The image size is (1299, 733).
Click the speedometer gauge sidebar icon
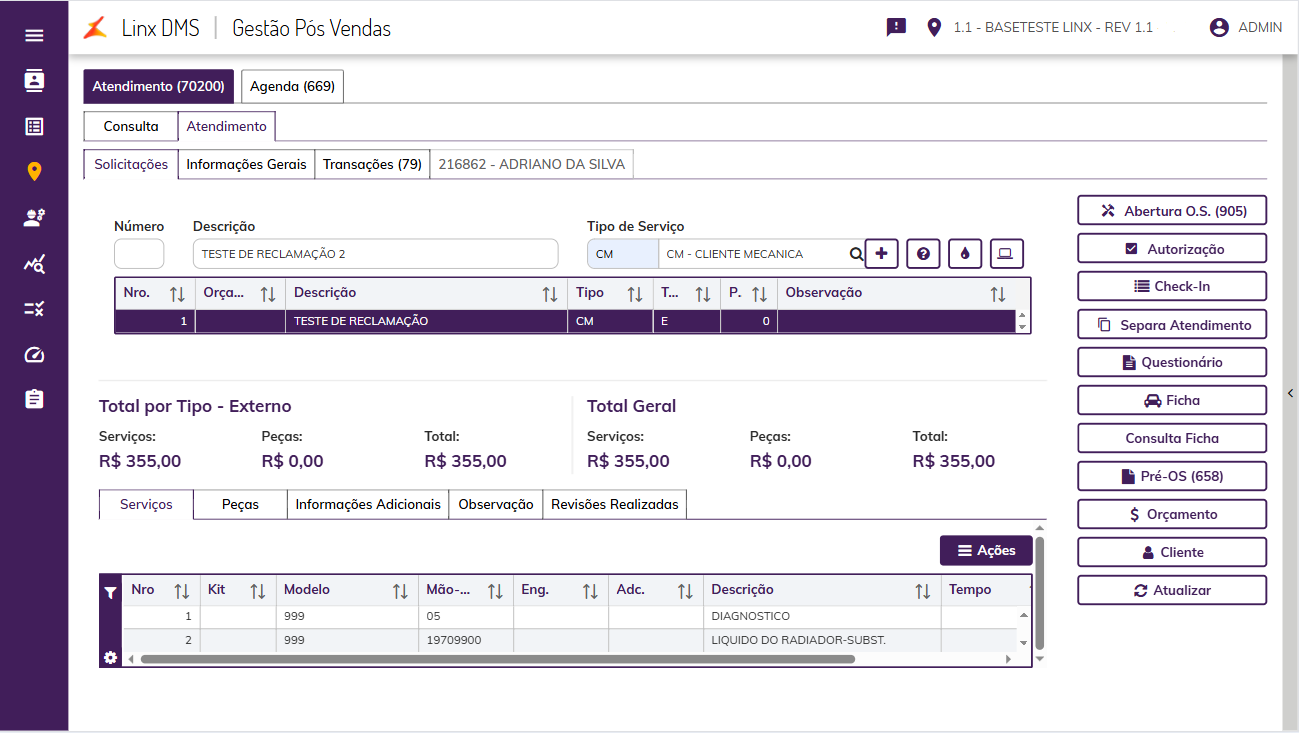pos(34,355)
